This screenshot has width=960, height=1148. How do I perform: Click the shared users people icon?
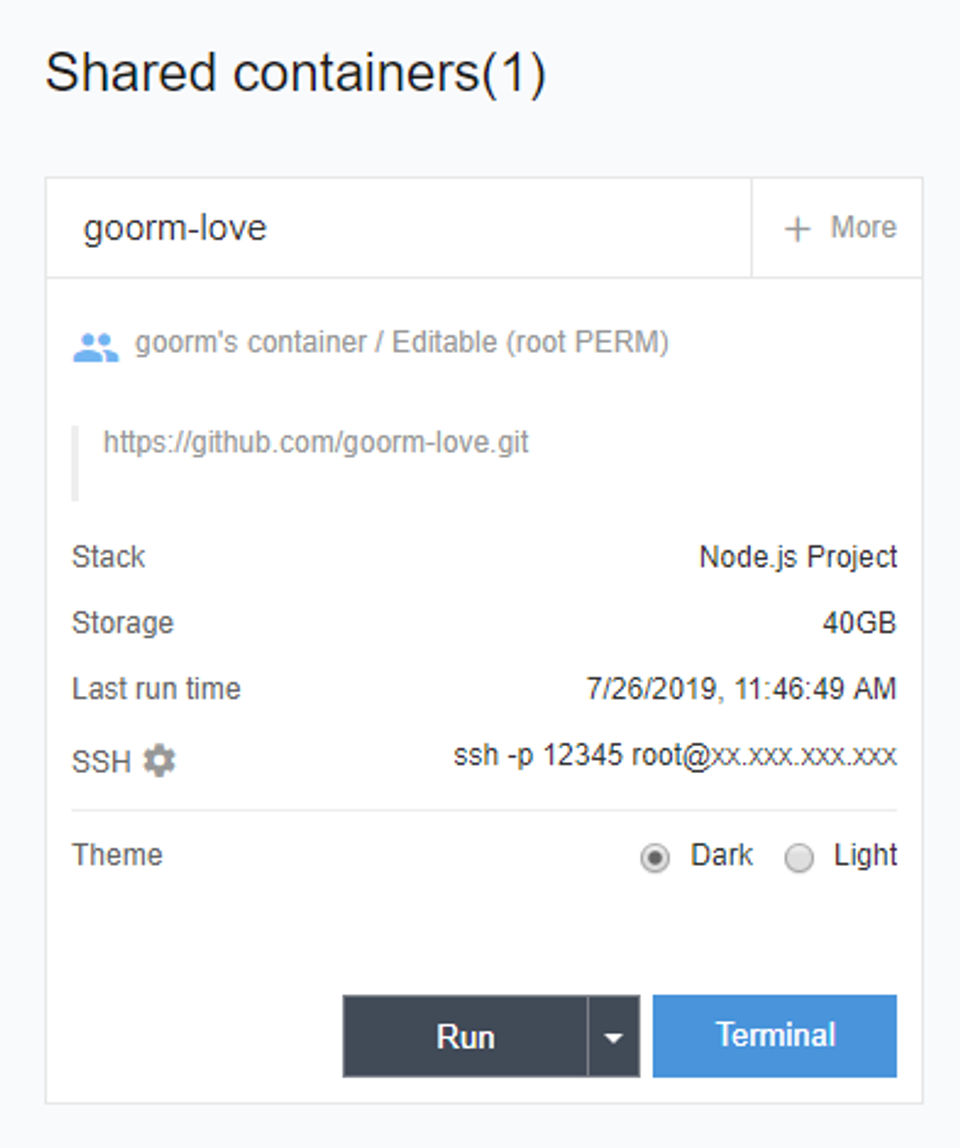click(96, 347)
